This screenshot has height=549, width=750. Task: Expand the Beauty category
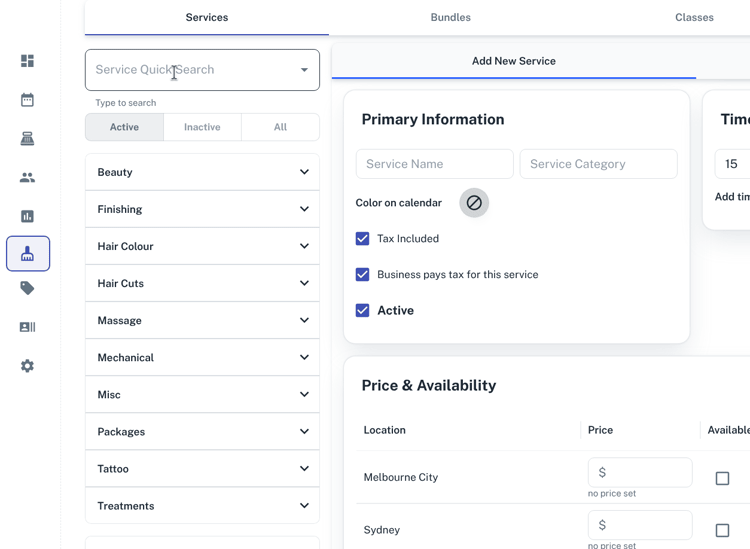pyautogui.click(x=202, y=172)
